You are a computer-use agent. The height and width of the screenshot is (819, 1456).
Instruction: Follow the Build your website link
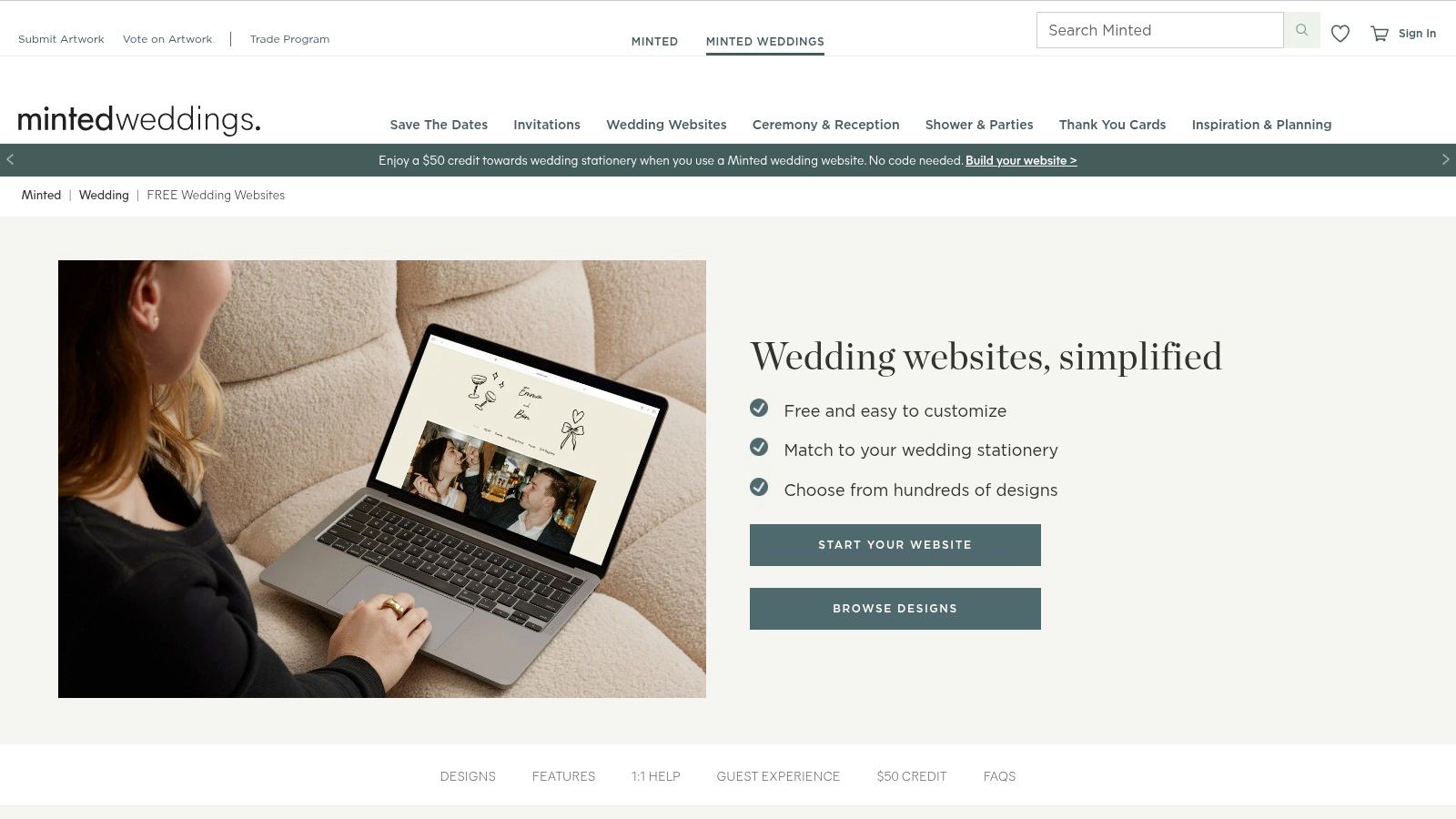1021,160
